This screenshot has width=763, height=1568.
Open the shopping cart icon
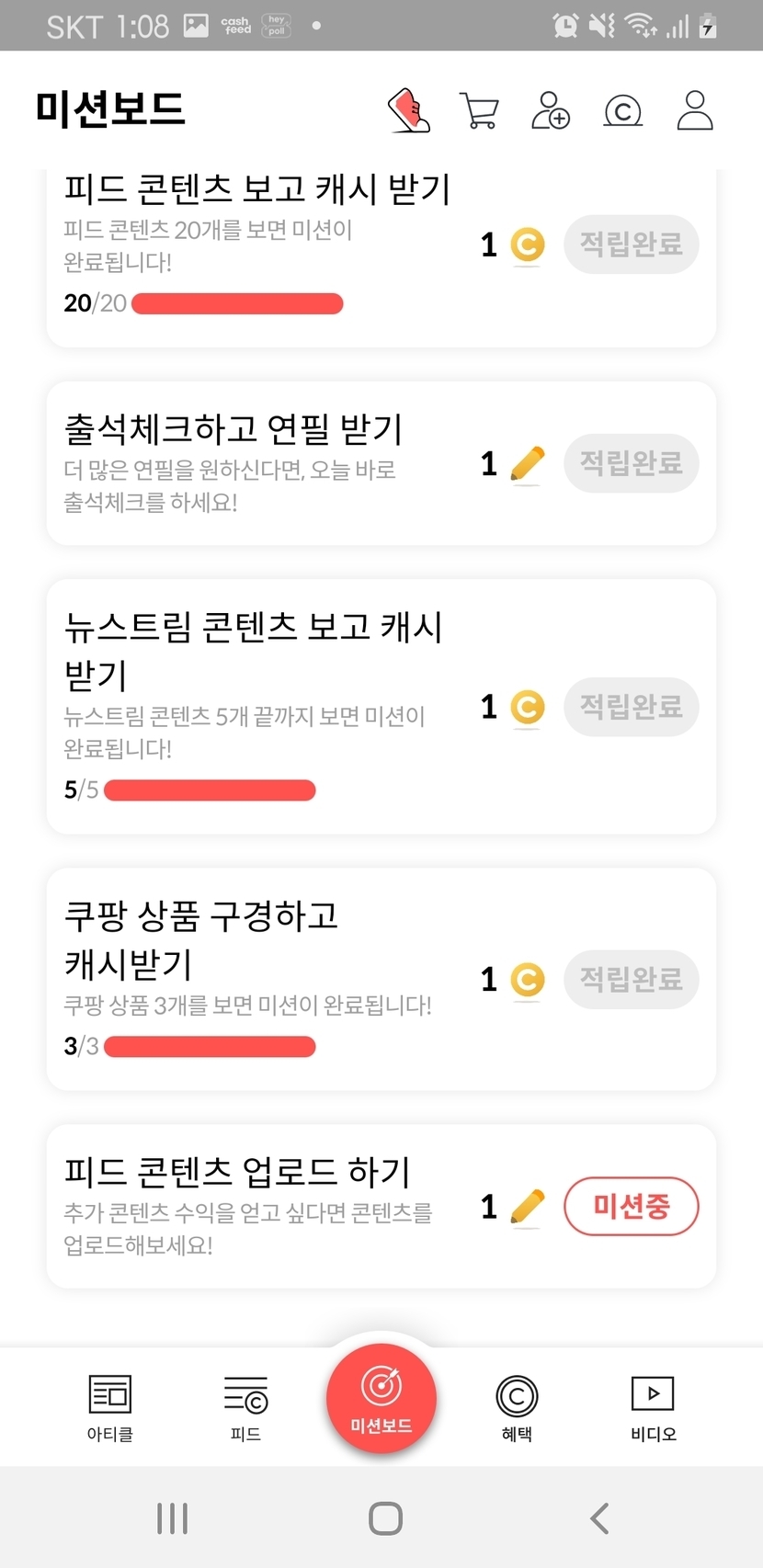tap(478, 110)
